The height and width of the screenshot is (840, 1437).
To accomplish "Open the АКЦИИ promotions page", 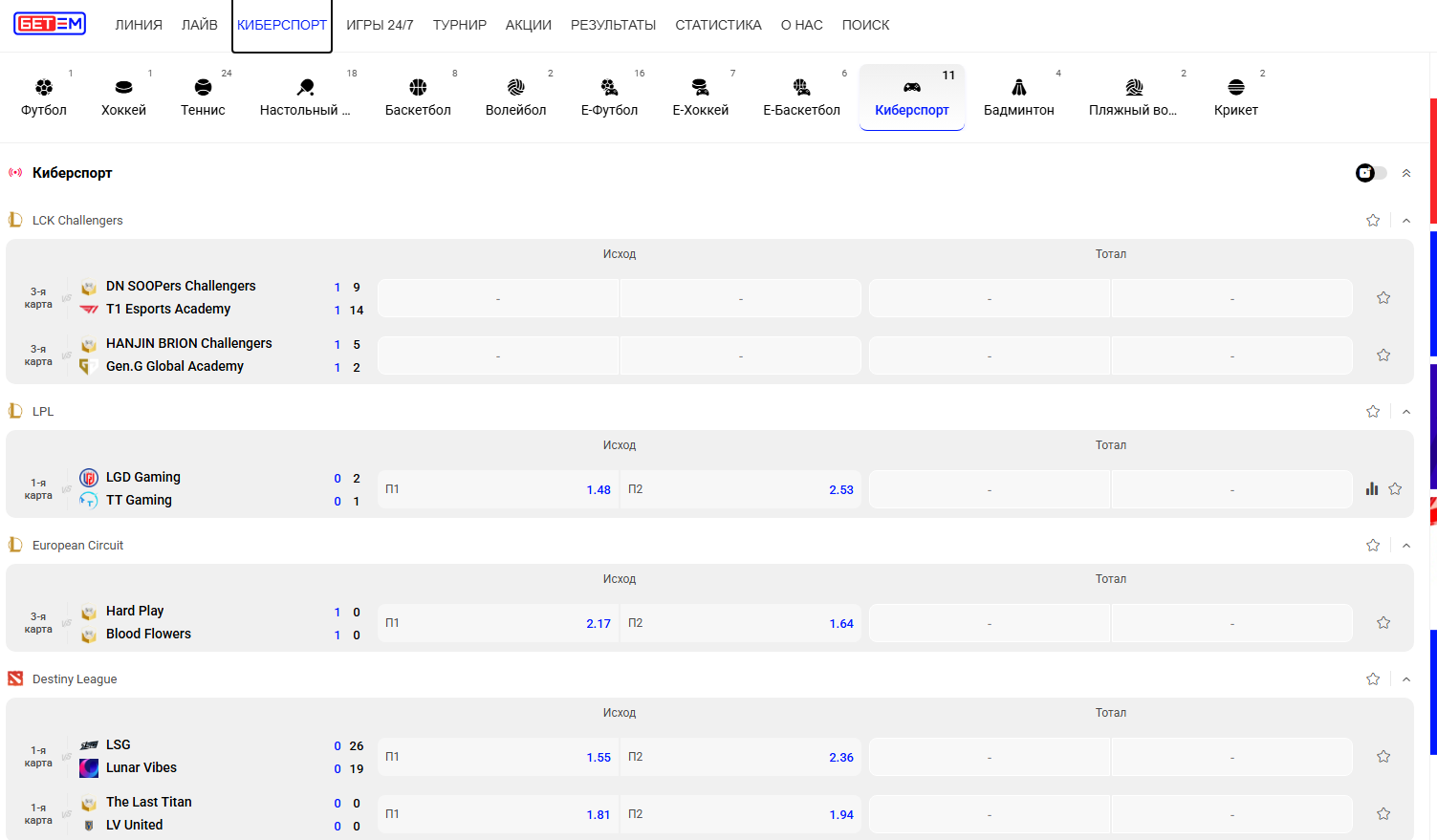I will pos(529,25).
